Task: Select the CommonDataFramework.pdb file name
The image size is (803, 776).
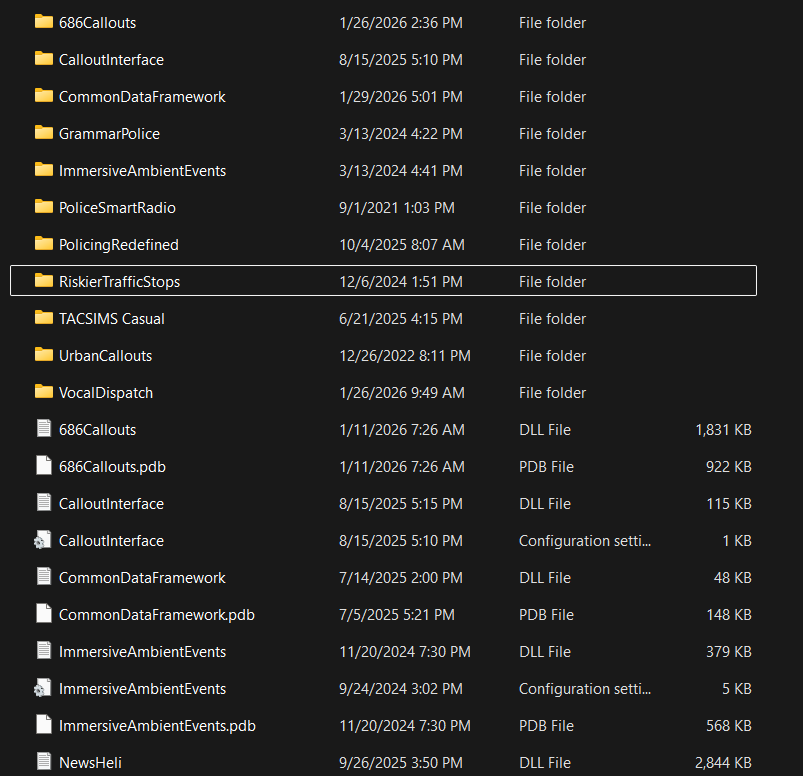Action: pos(156,615)
